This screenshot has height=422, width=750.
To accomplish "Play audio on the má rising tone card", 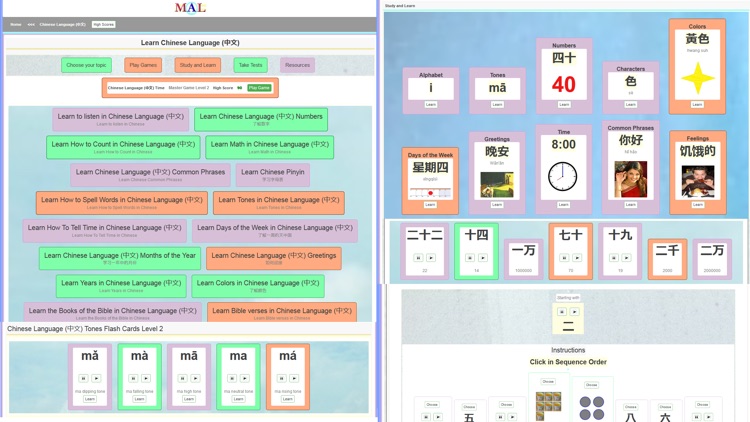I will coord(294,378).
